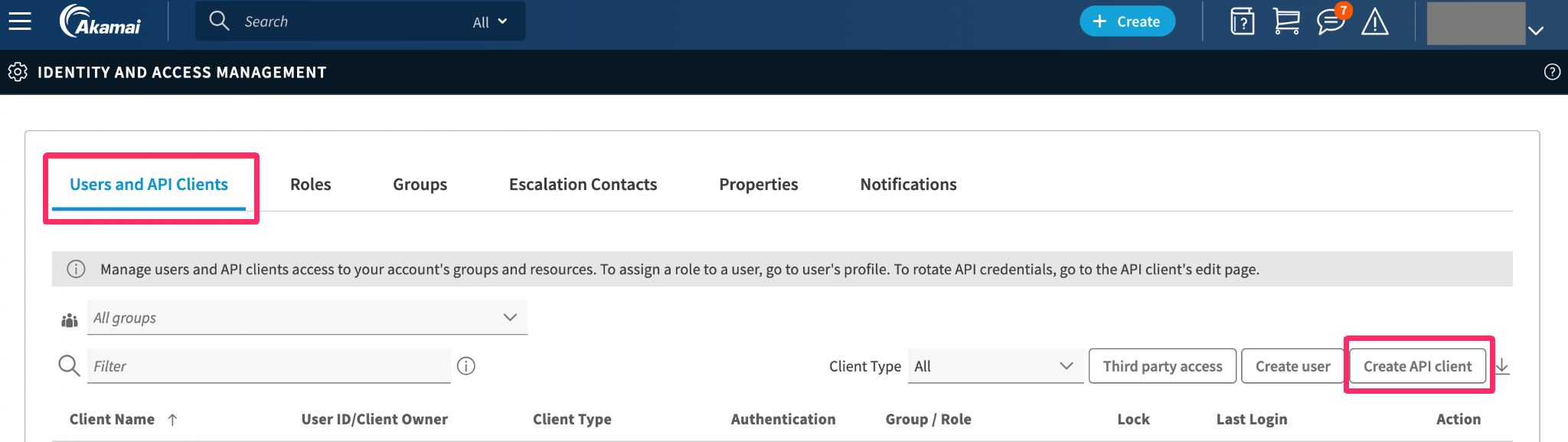Open the help documentation icon in header

(1242, 21)
